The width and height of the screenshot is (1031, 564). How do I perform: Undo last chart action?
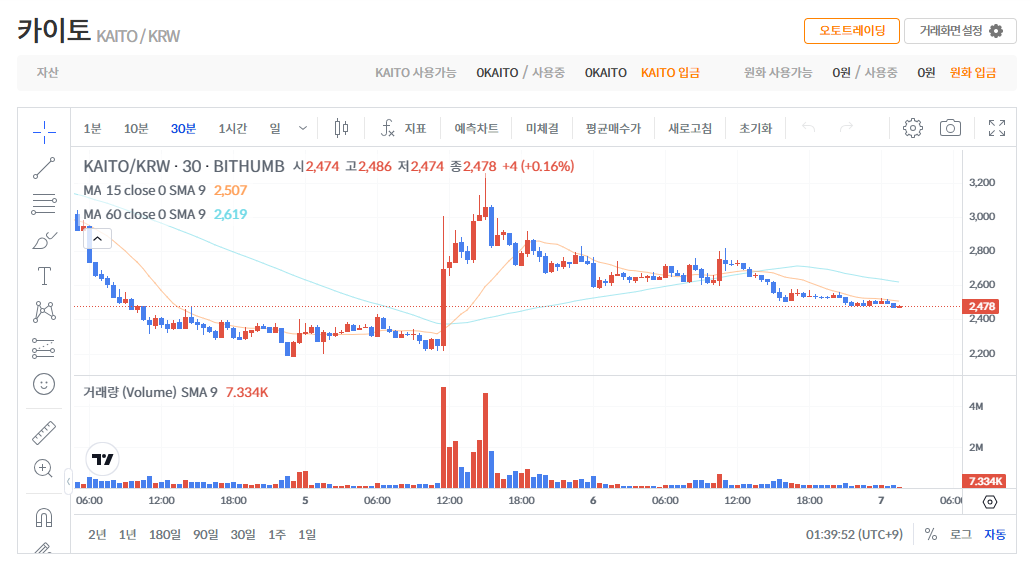809,128
